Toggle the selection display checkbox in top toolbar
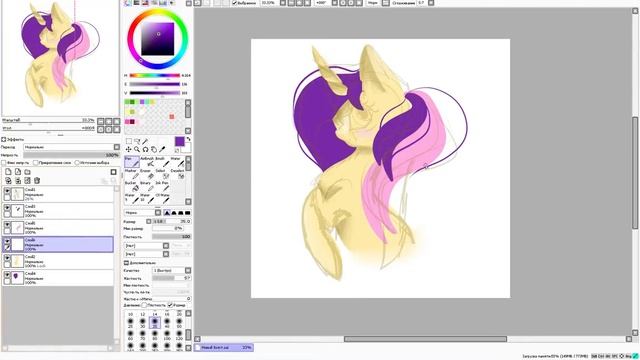This screenshot has height=360, width=640. 235,3
